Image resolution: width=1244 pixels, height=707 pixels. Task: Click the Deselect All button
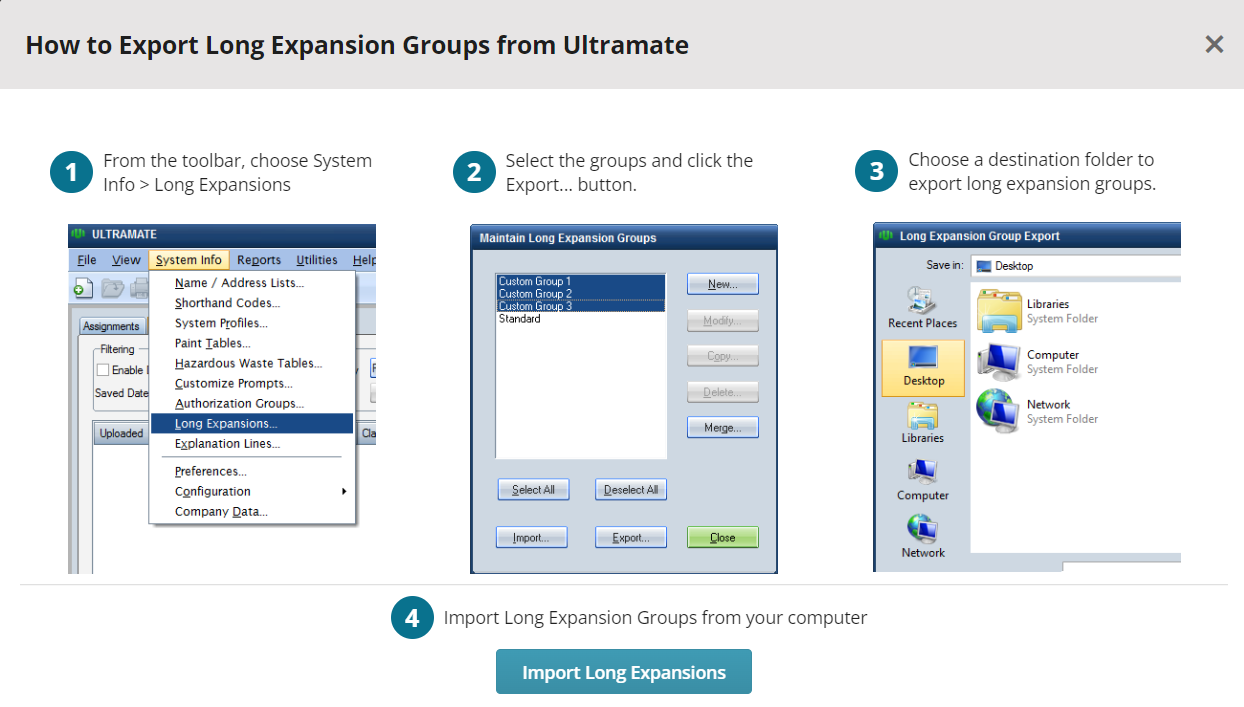[x=631, y=490]
